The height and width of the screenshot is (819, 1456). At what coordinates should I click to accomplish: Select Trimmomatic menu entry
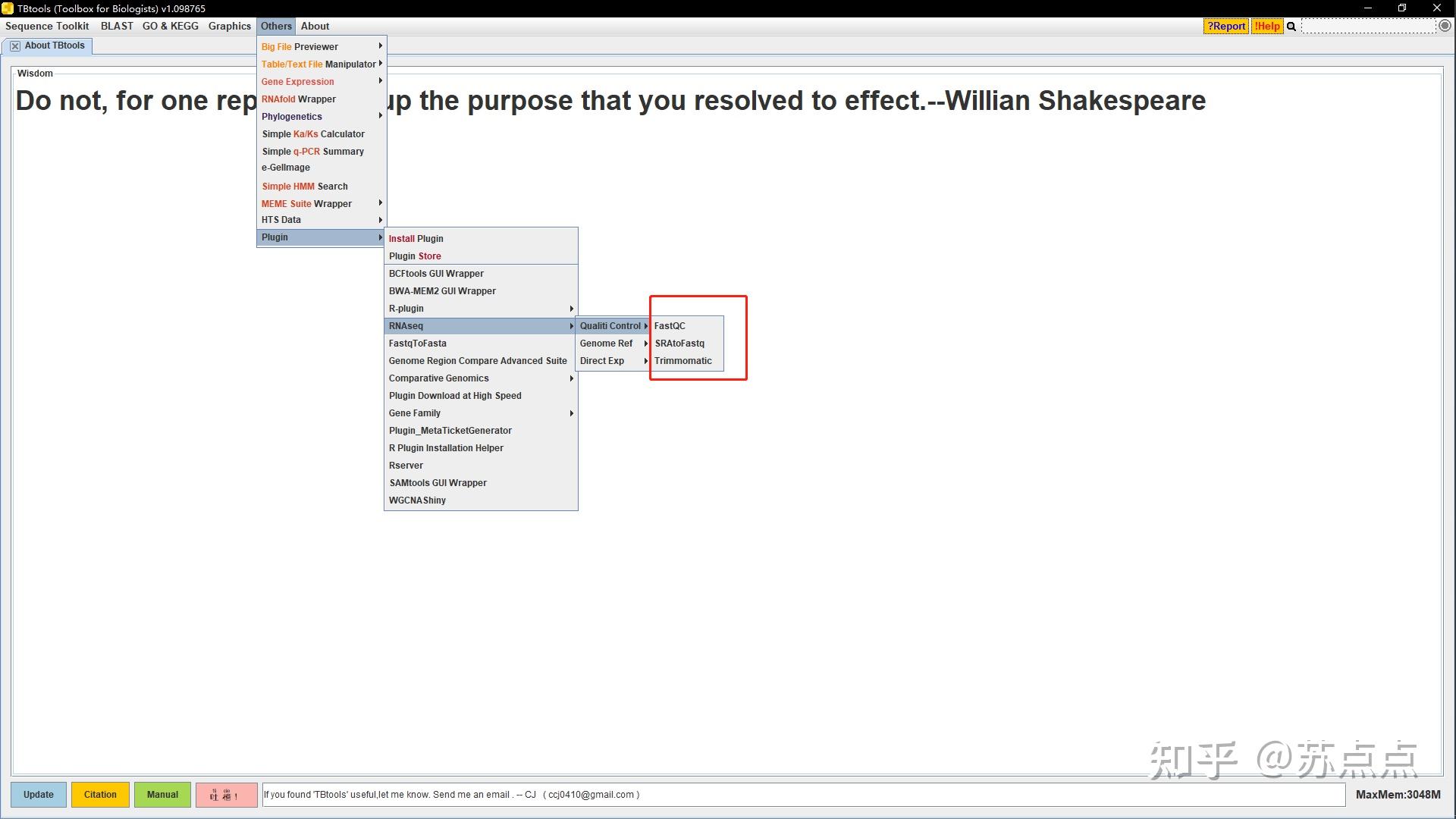pos(682,361)
